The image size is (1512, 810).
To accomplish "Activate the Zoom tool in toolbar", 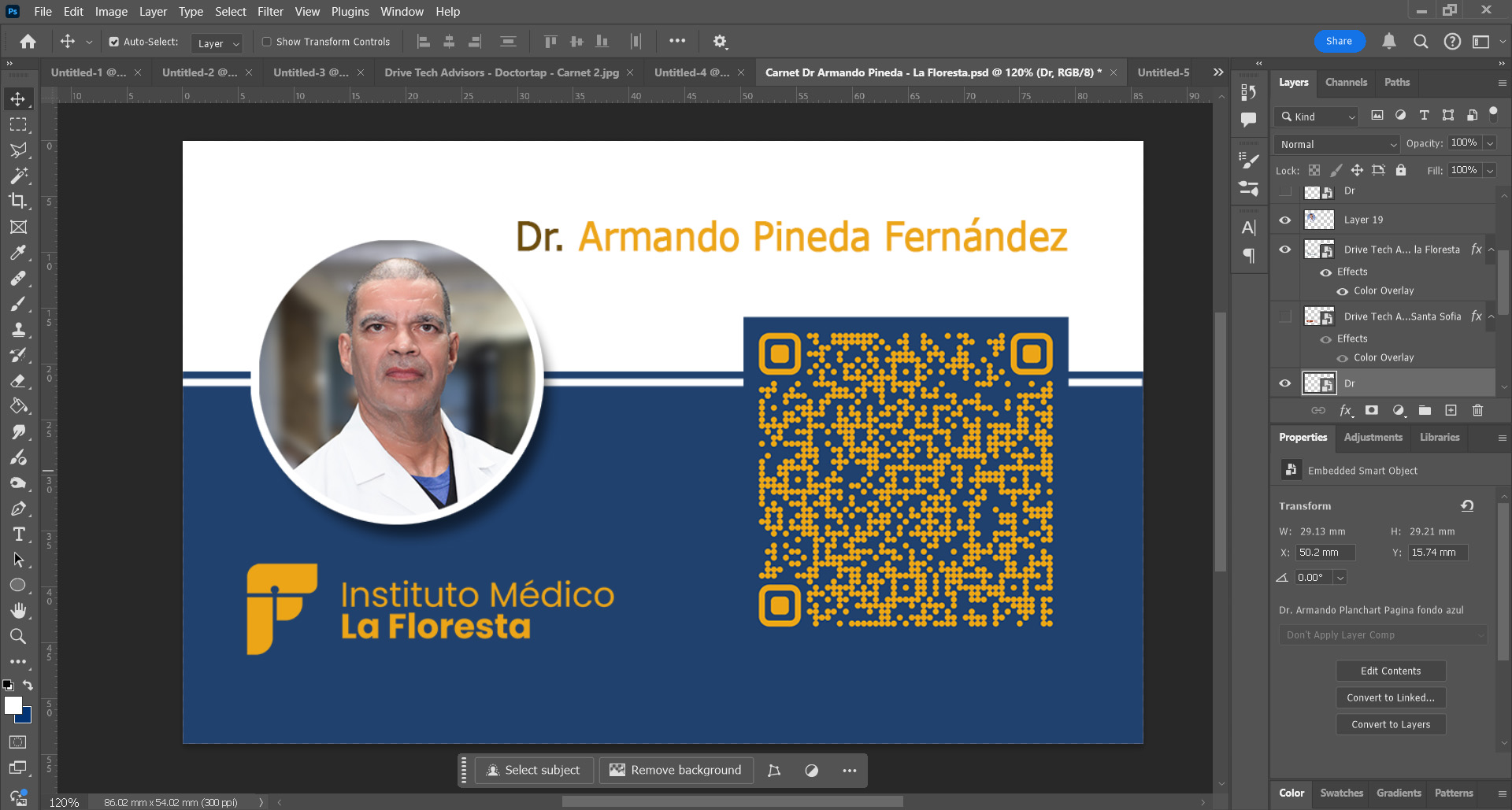I will pyautogui.click(x=17, y=636).
